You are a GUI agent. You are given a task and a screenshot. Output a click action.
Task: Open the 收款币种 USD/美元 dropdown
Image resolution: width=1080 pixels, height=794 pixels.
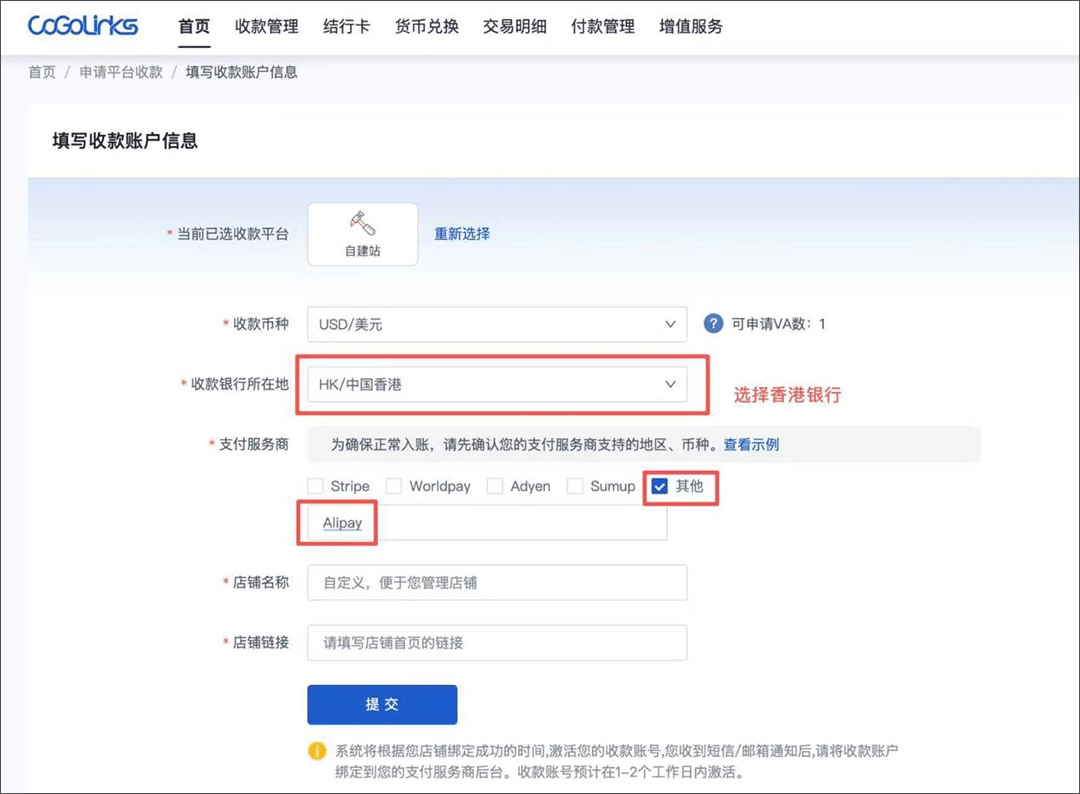(497, 324)
